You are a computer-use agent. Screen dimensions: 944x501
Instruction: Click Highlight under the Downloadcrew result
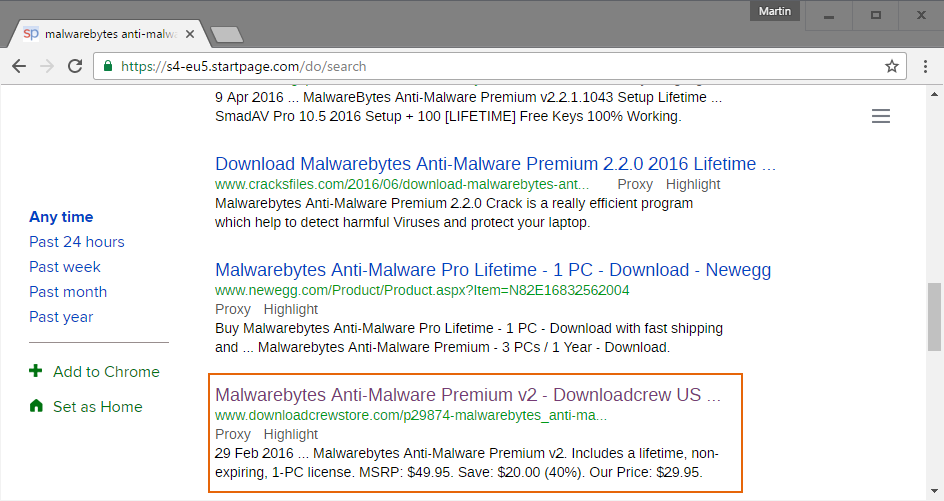[x=291, y=434]
